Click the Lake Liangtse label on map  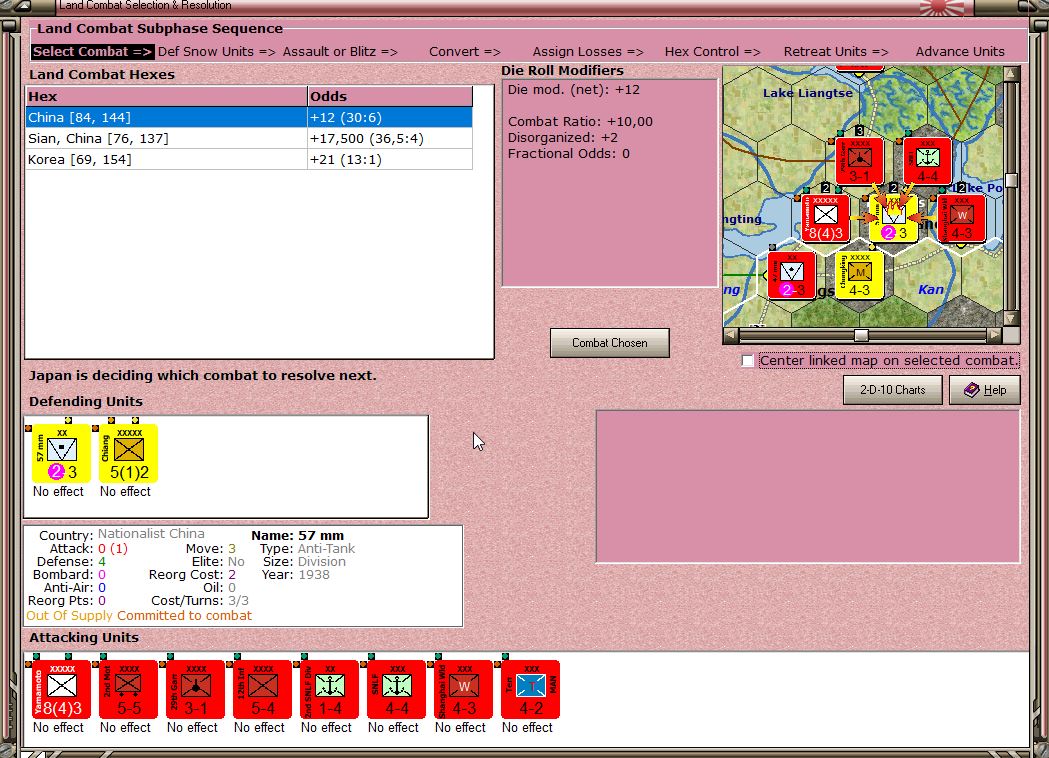point(807,93)
